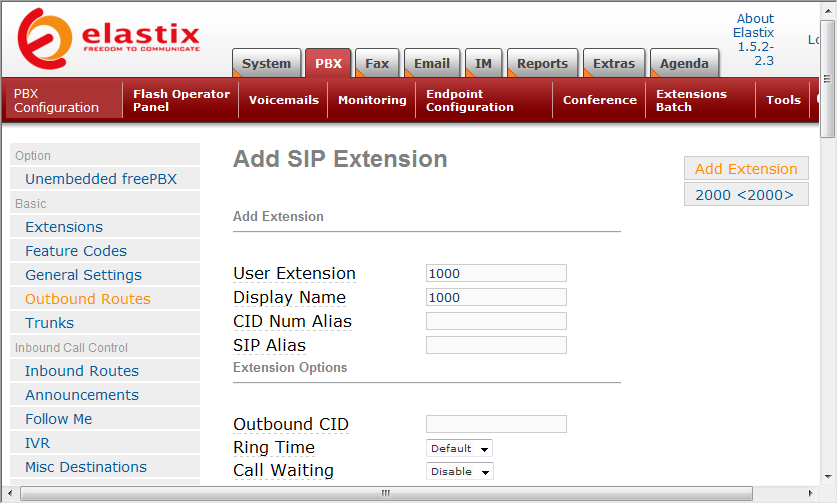Select extension 2000 <2000>
The image size is (838, 504).
pos(744,195)
